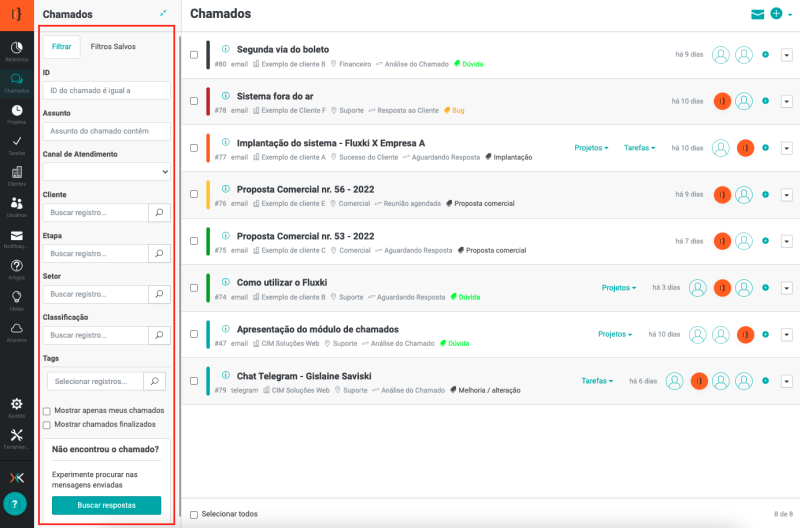Open the Arquivos cloud icon in sidebar
The width and height of the screenshot is (800, 528).
point(16,331)
